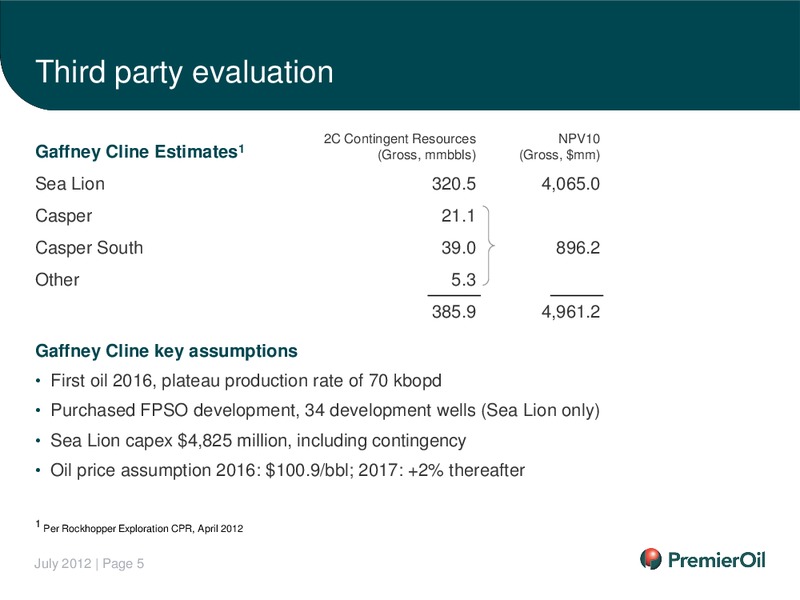Viewport: 800px width, 600px height.
Task: Click the Premier Oil logo icon
Action: click(651, 559)
